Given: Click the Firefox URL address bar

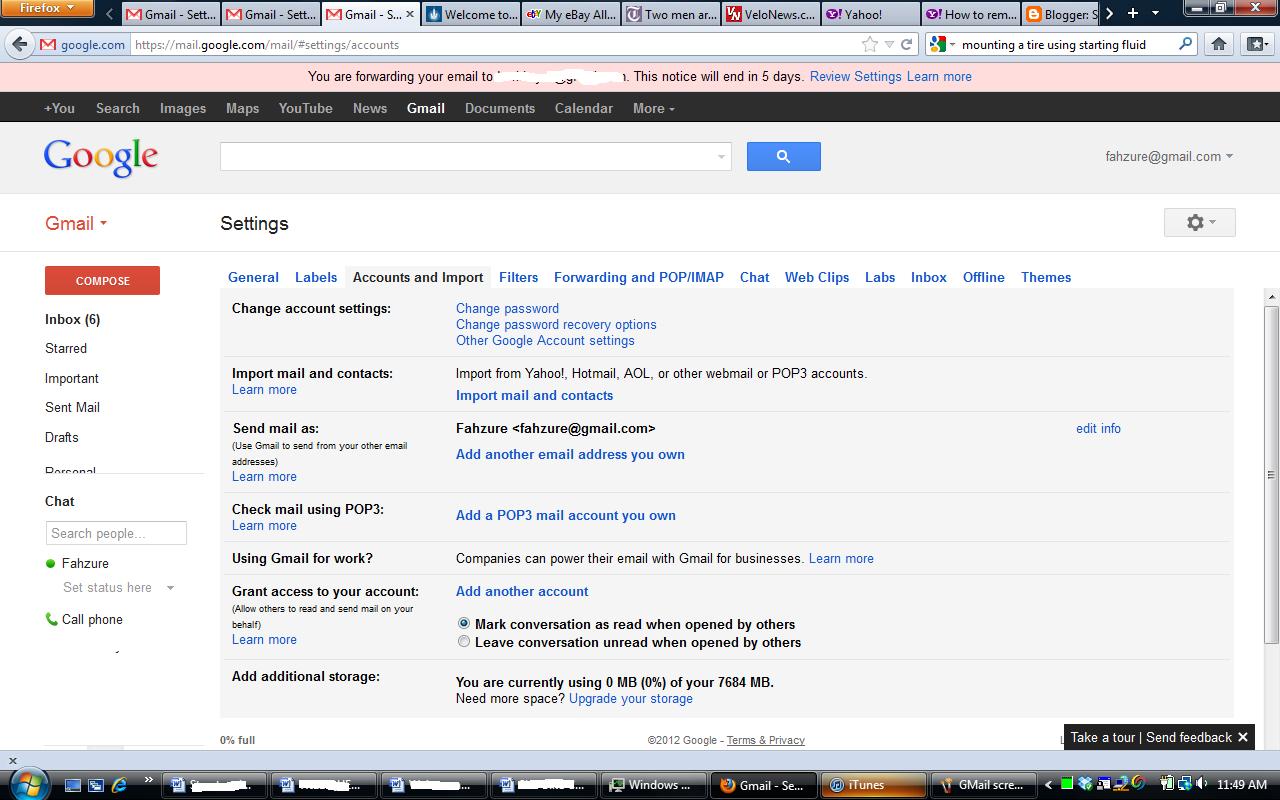Looking at the screenshot, I should pyautogui.click(x=494, y=44).
